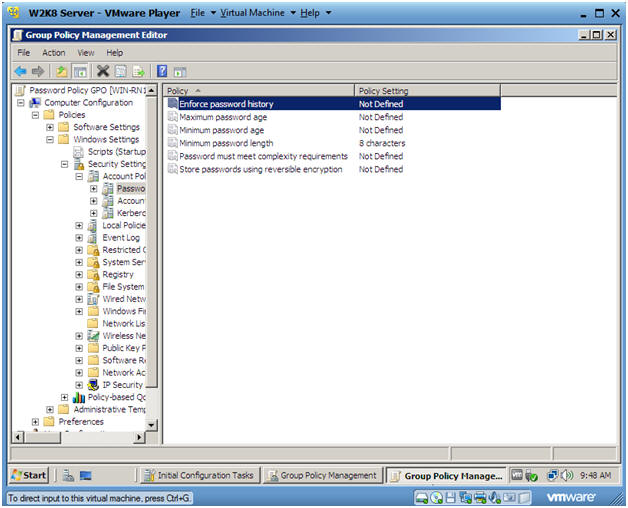Click the Policy-based QoS chart icon
This screenshot has width=628, height=508.
pos(79,397)
